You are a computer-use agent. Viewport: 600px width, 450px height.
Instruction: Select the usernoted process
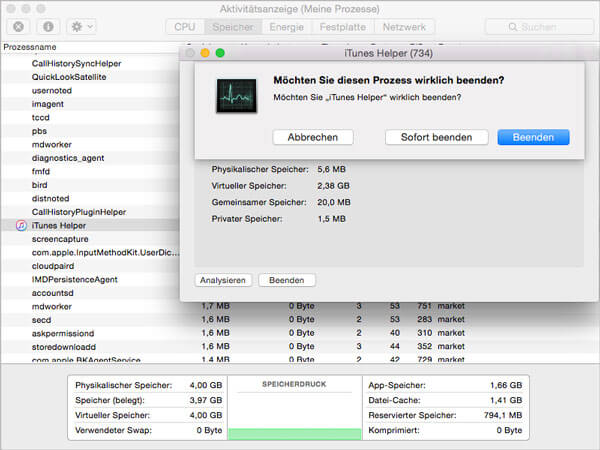click(90, 91)
